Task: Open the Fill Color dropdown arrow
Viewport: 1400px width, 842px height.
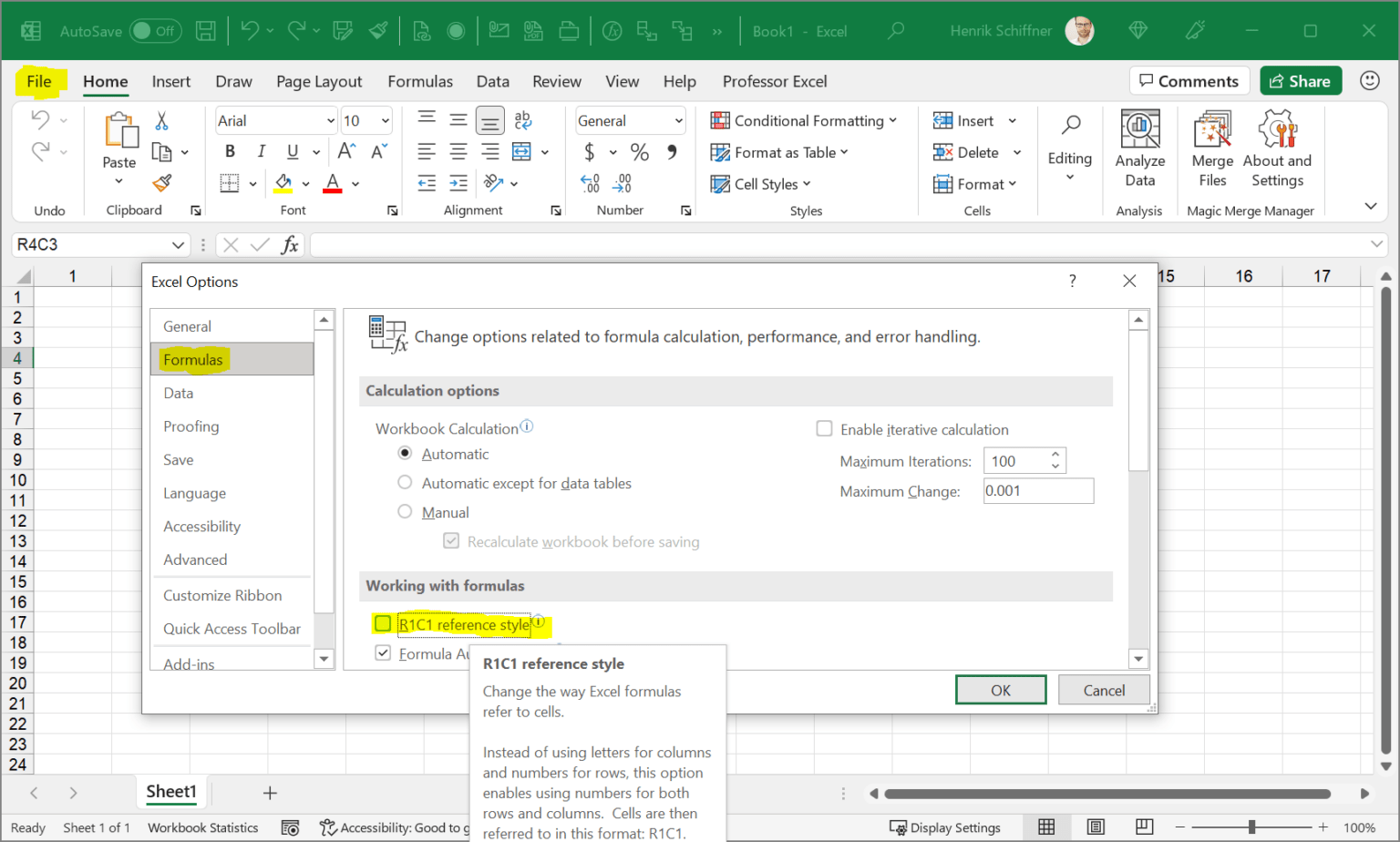Action: (x=304, y=183)
